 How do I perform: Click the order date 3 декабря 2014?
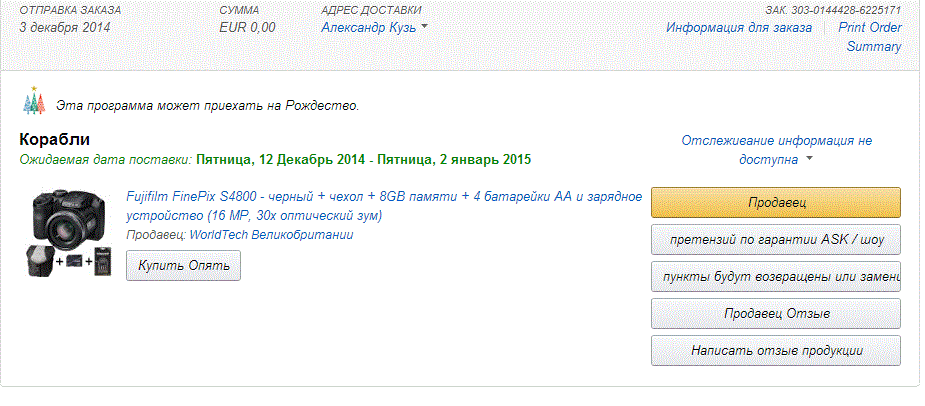pyautogui.click(x=65, y=27)
